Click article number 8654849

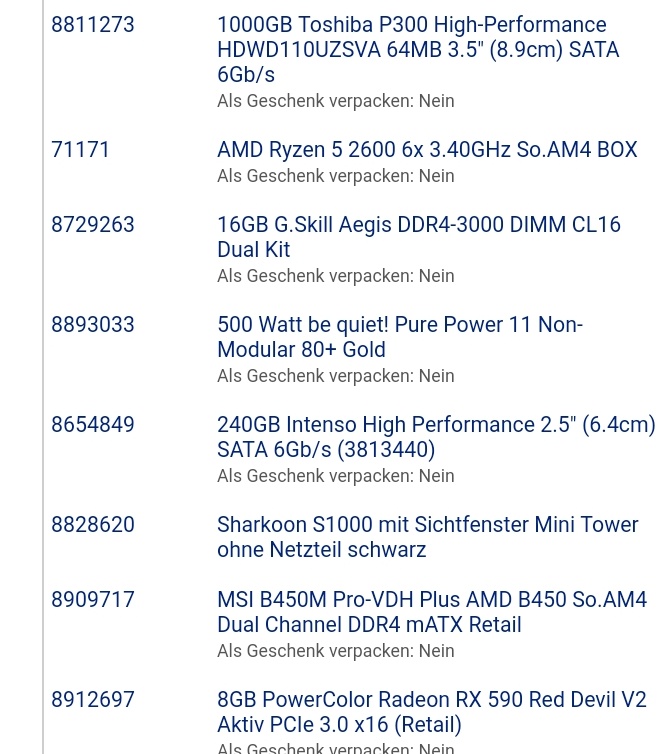click(x=93, y=425)
